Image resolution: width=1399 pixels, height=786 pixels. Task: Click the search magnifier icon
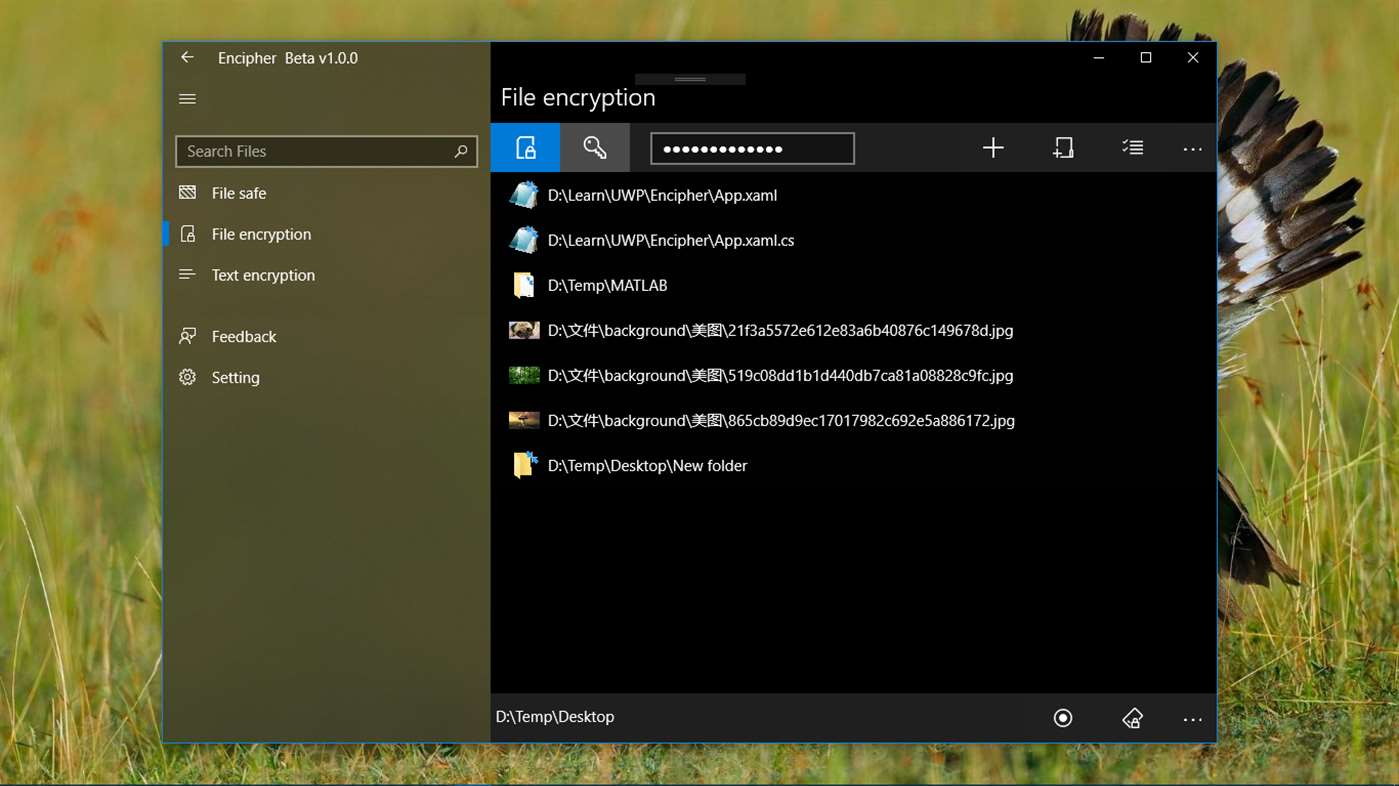(x=460, y=151)
